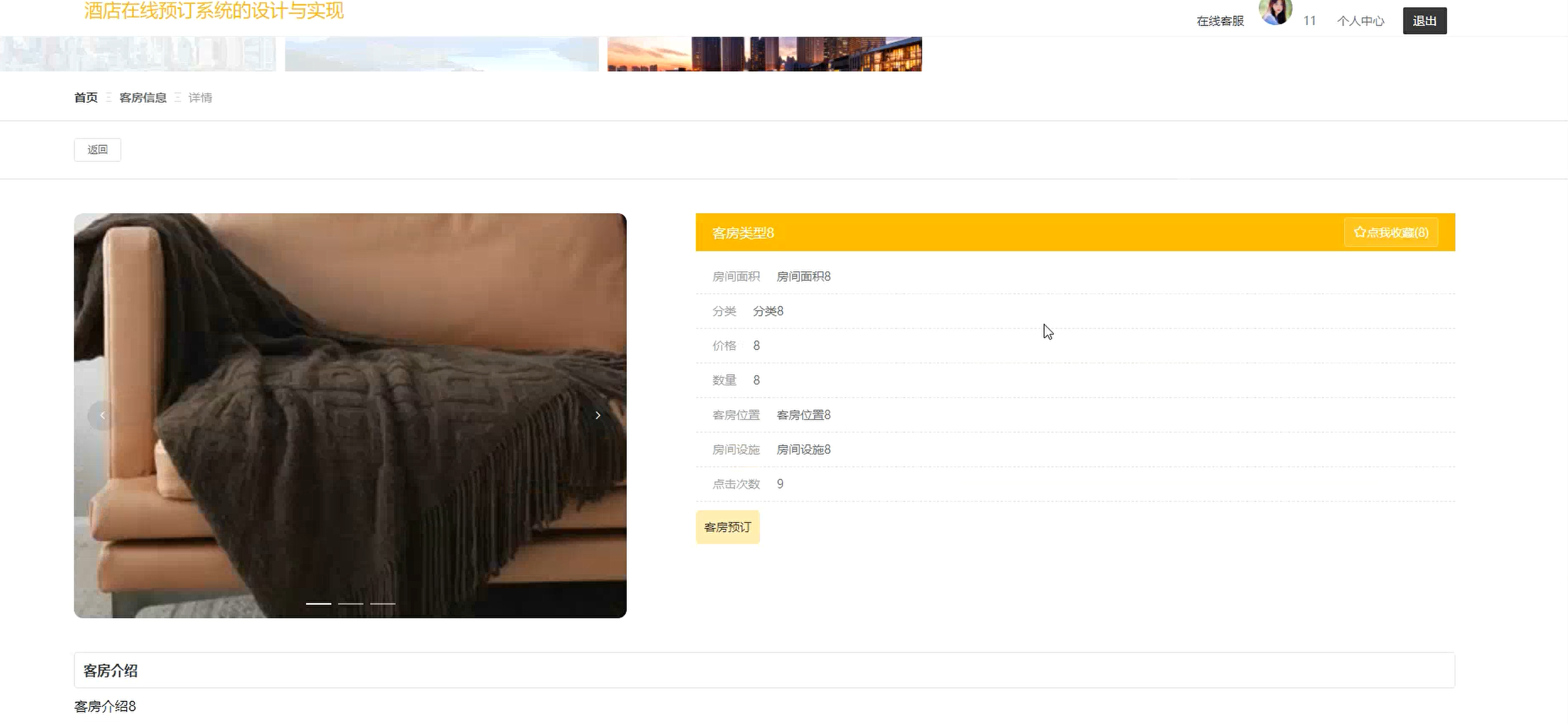1568x724 pixels.
Task: Click 房间设施8 value
Action: pos(803,449)
